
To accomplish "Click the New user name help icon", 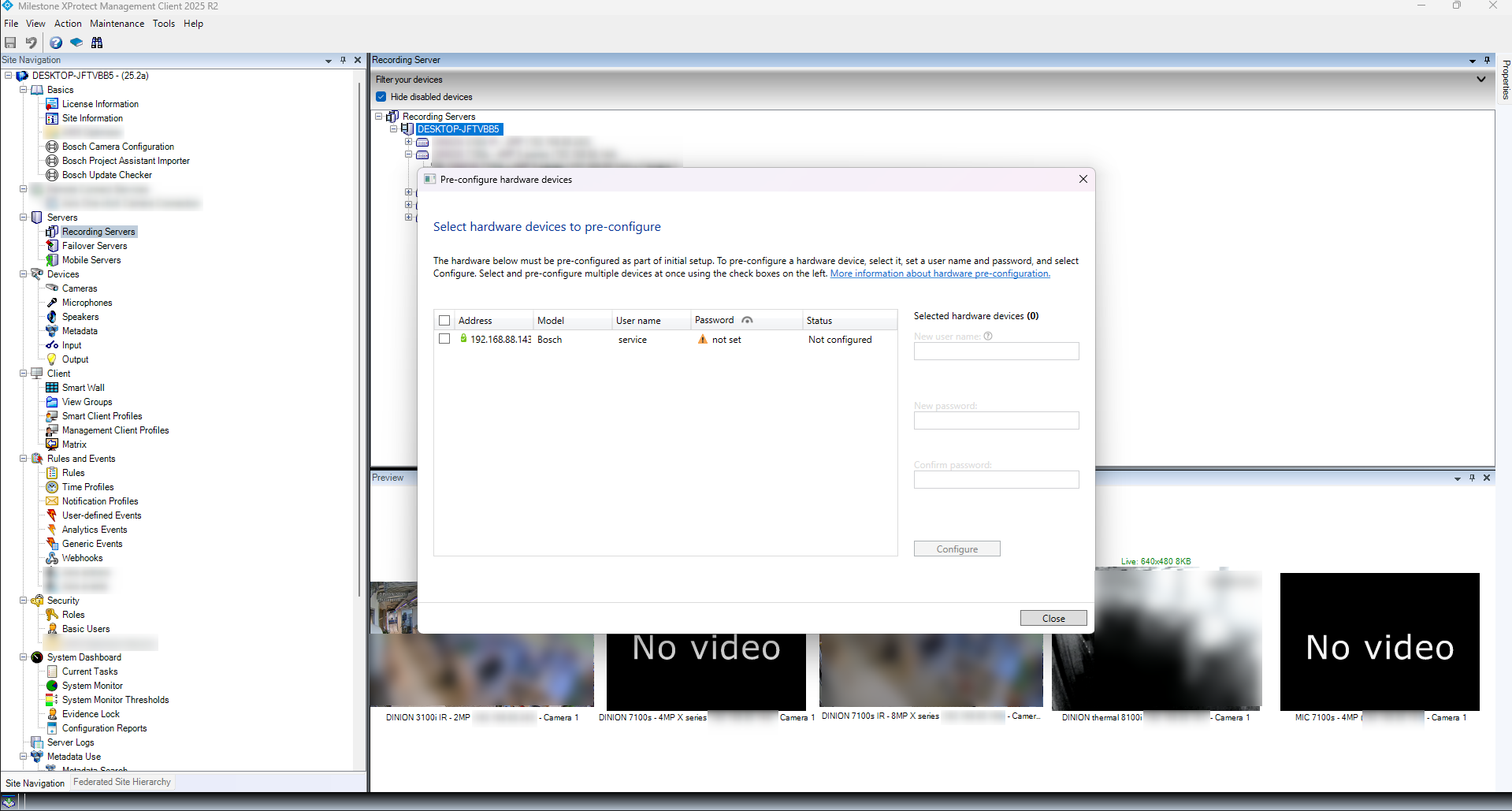I will (988, 336).
